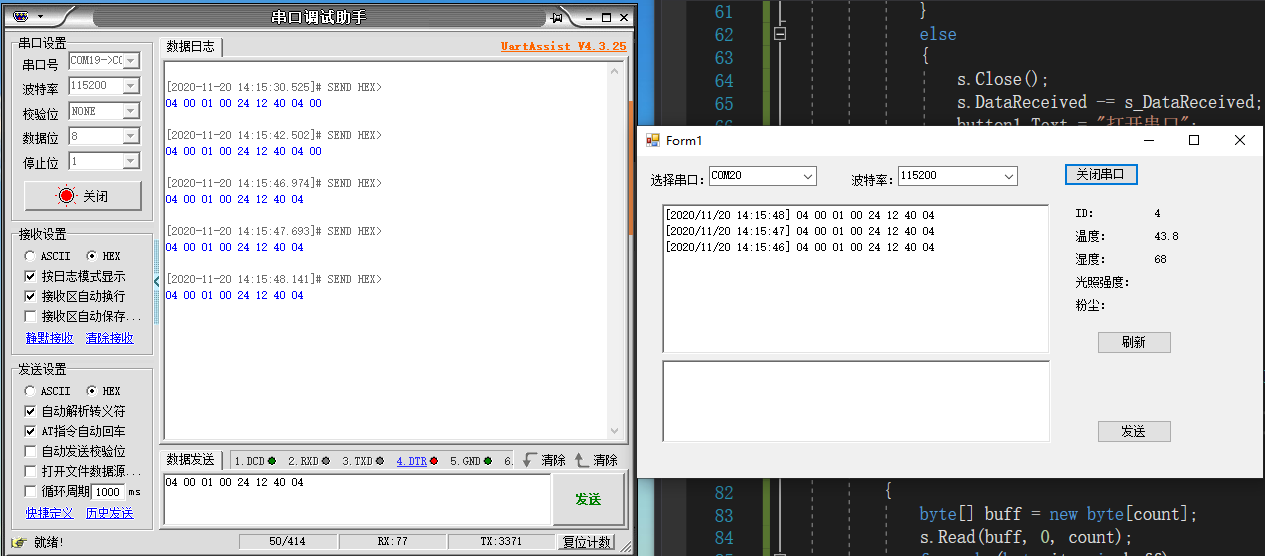The image size is (1265, 556).
Task: Enable 接收区自动保存 checkbox
Action: tap(30, 316)
